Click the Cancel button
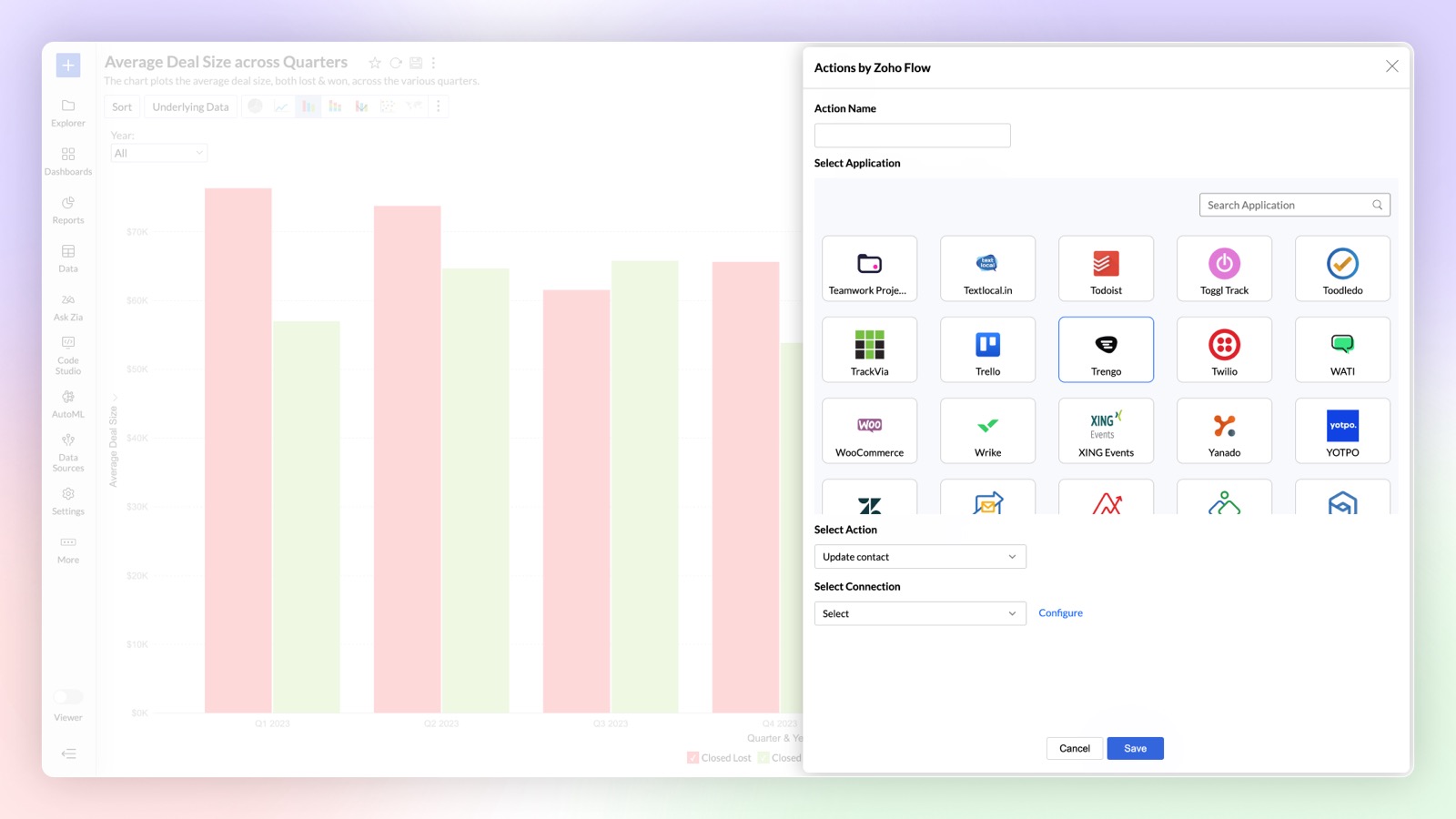This screenshot has height=819, width=1456. point(1075,748)
